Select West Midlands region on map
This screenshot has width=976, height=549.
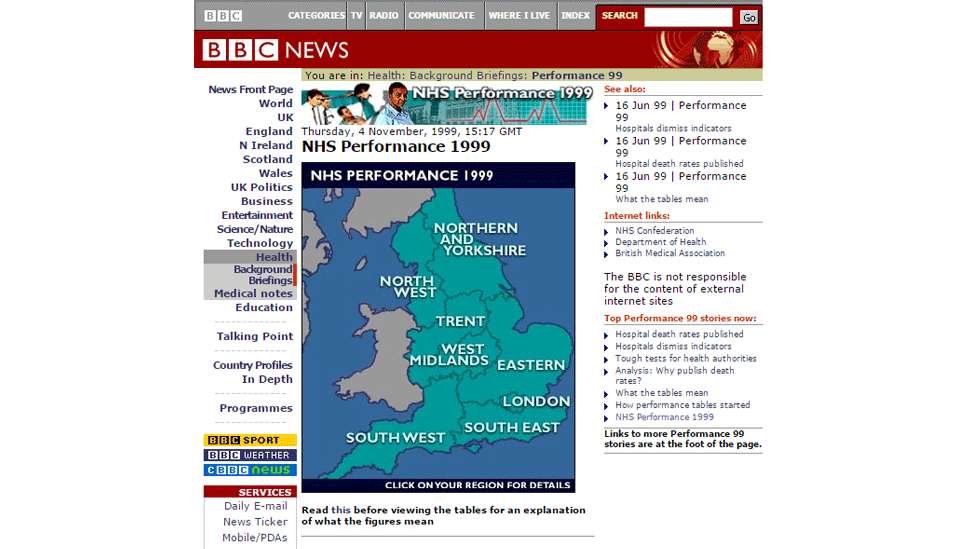click(449, 355)
